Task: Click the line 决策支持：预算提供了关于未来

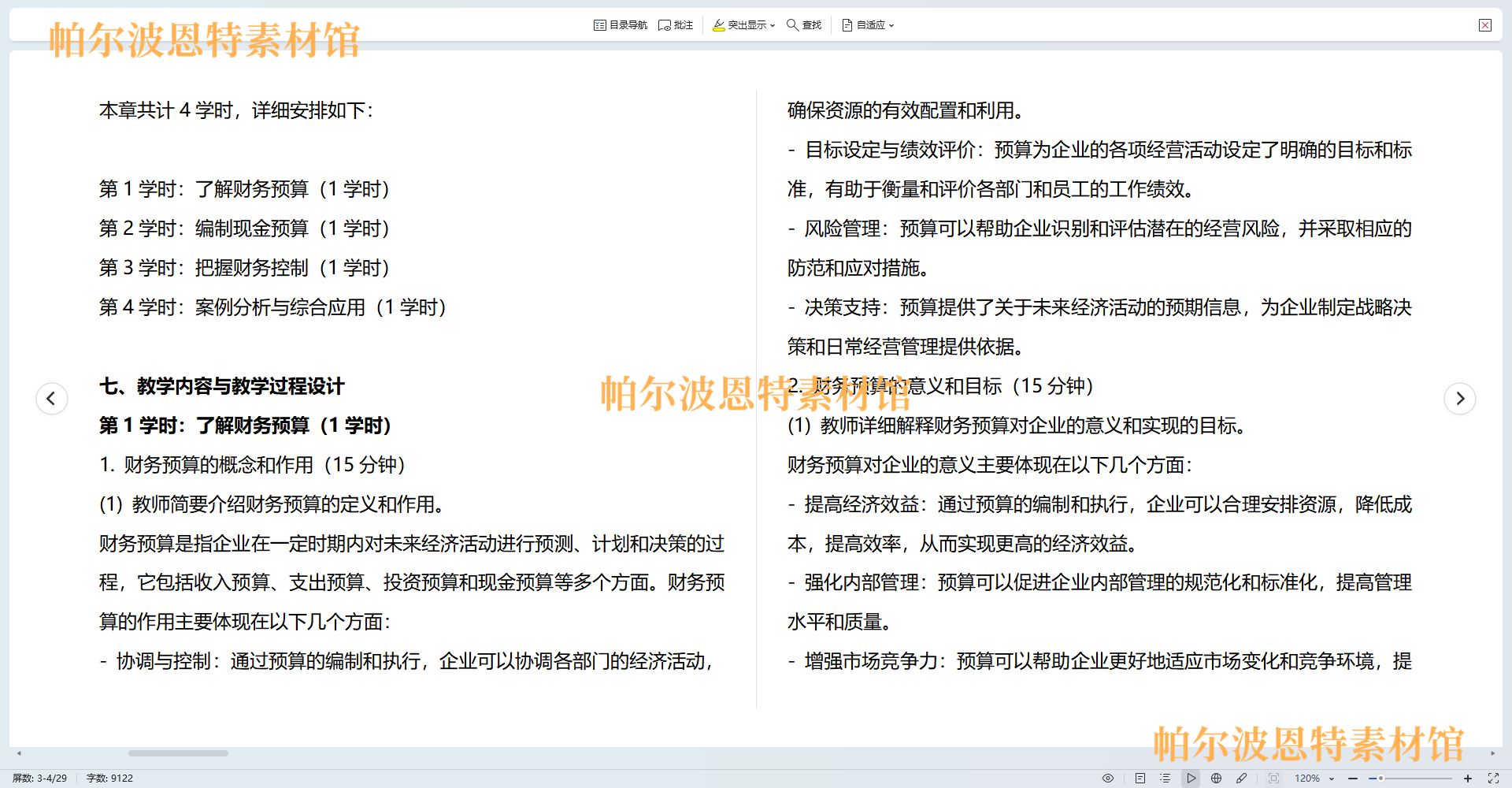Action: (1100, 307)
